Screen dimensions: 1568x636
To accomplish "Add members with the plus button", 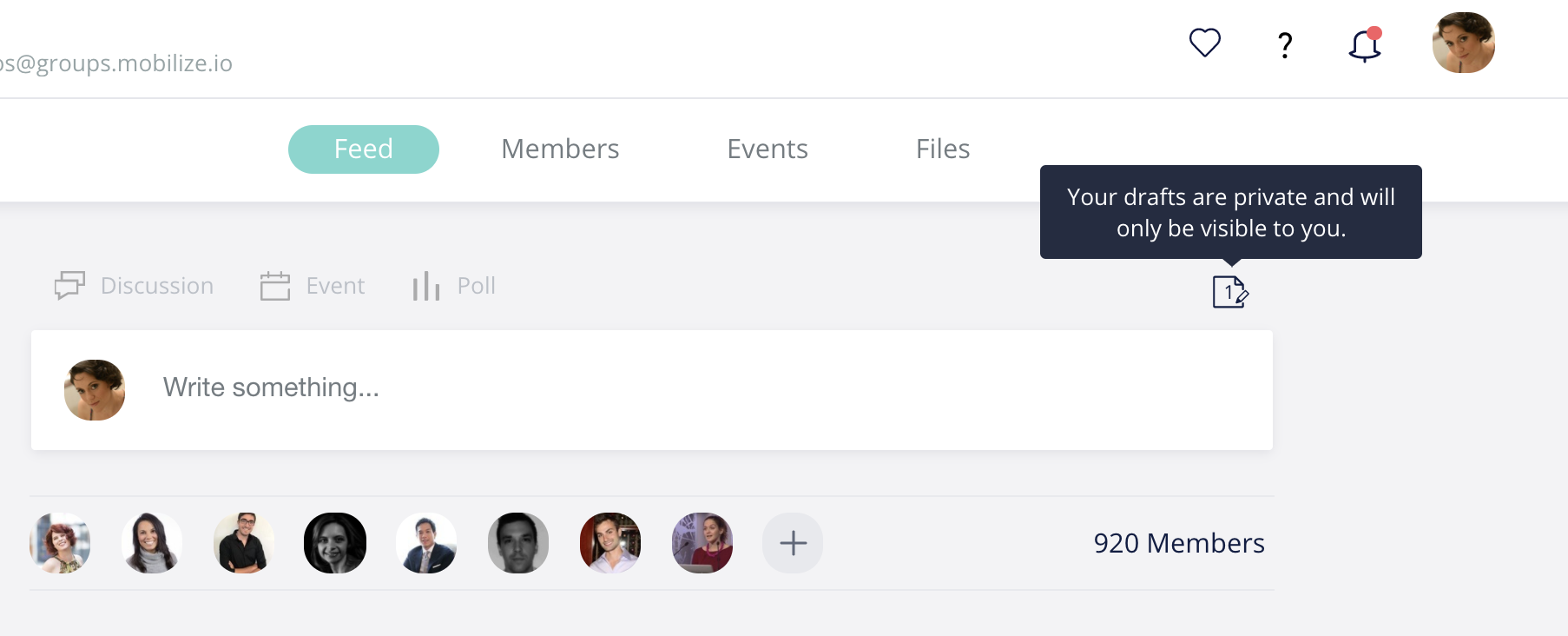I will coord(793,543).
